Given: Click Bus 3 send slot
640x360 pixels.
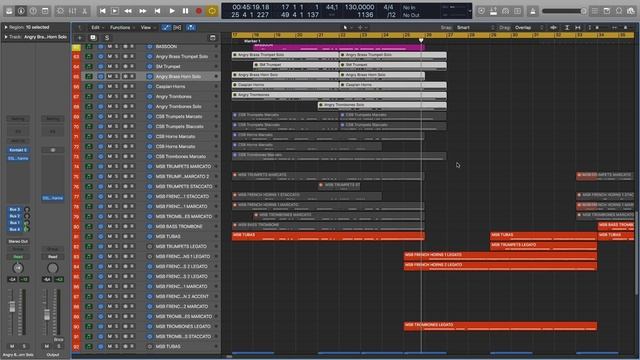Looking at the screenshot, I should [15, 209].
